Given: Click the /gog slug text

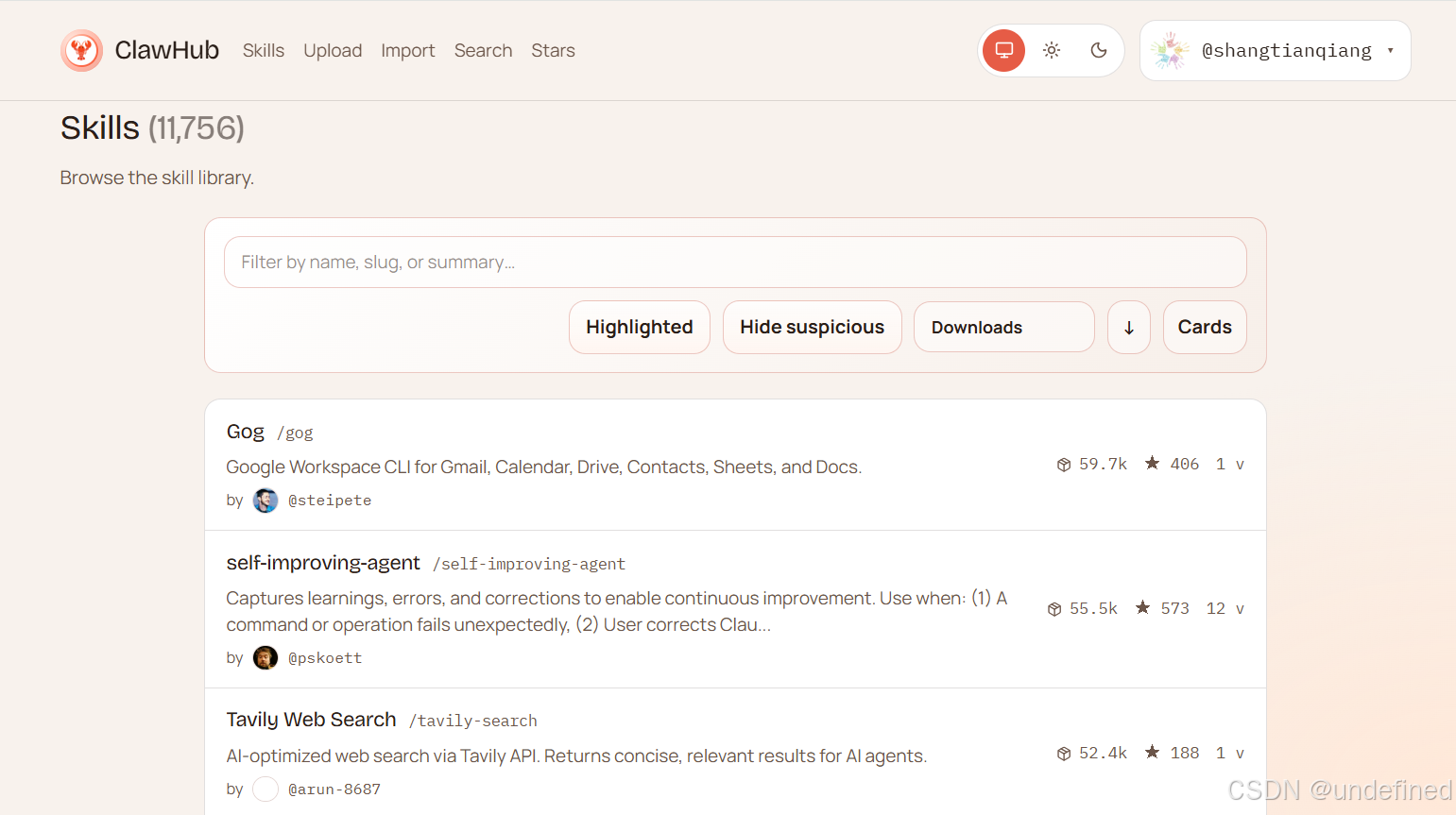Looking at the screenshot, I should pos(295,433).
